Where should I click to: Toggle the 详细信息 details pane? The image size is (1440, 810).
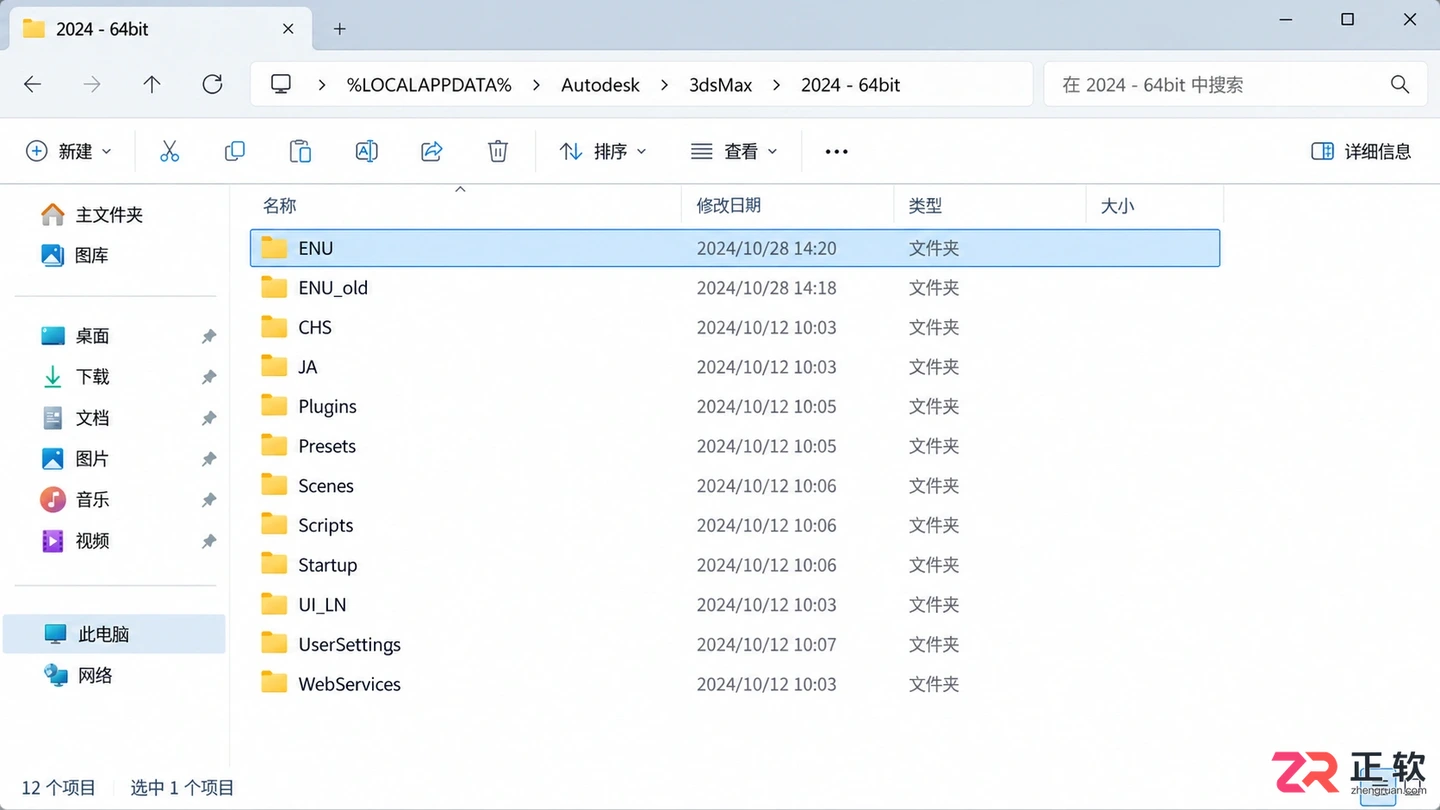[1361, 151]
